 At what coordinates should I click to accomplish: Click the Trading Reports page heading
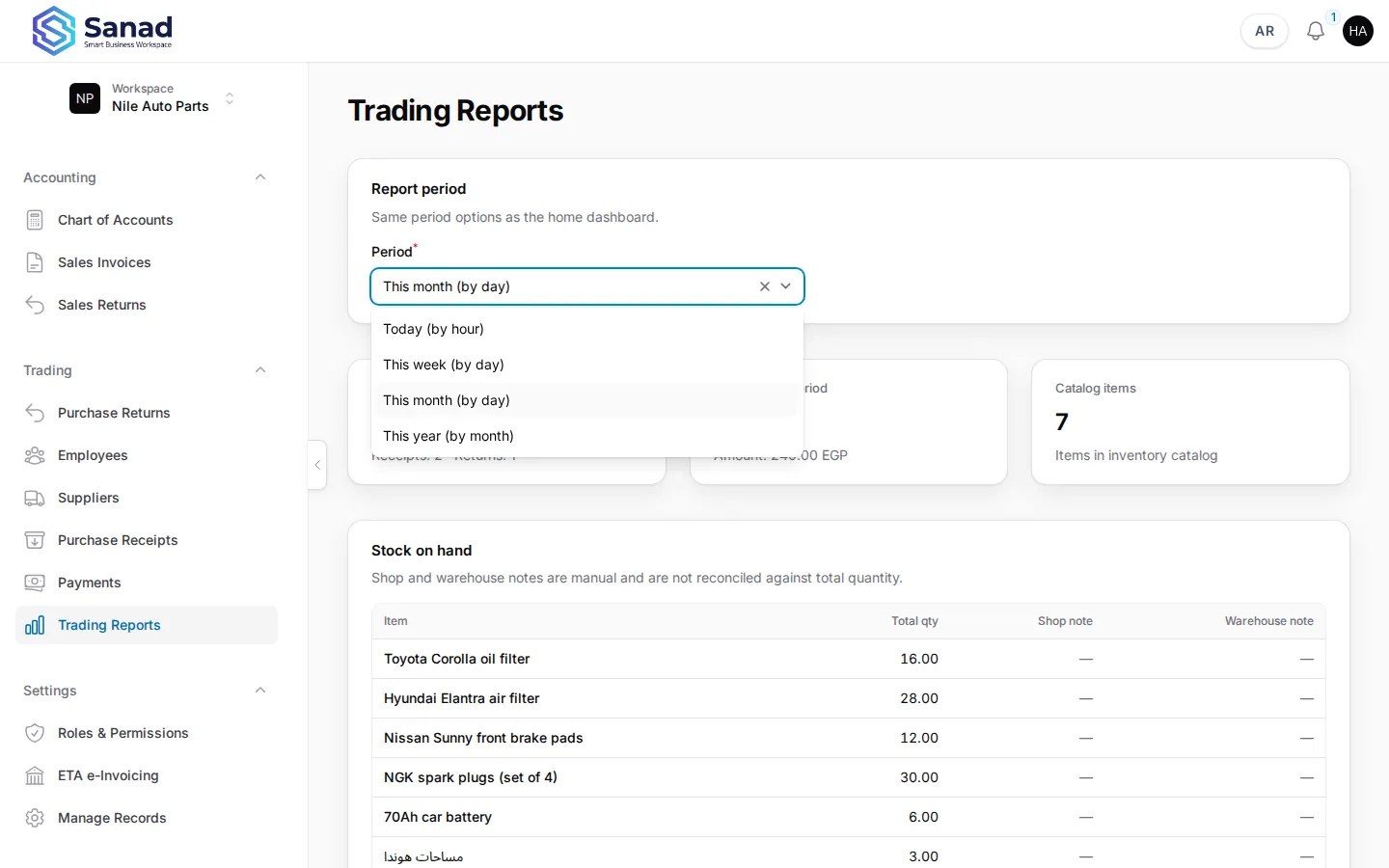[x=455, y=111]
